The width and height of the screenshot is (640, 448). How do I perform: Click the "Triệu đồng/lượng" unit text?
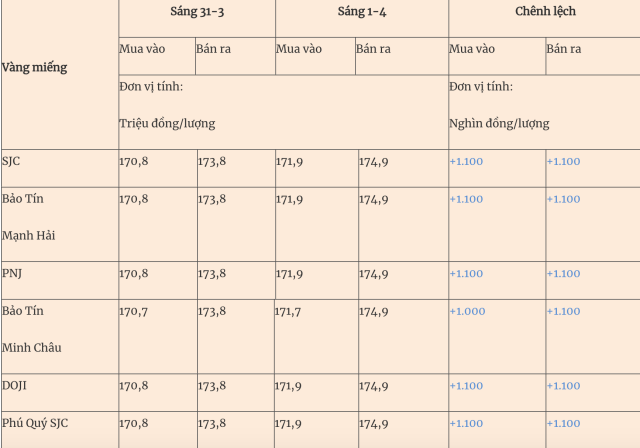coord(167,123)
